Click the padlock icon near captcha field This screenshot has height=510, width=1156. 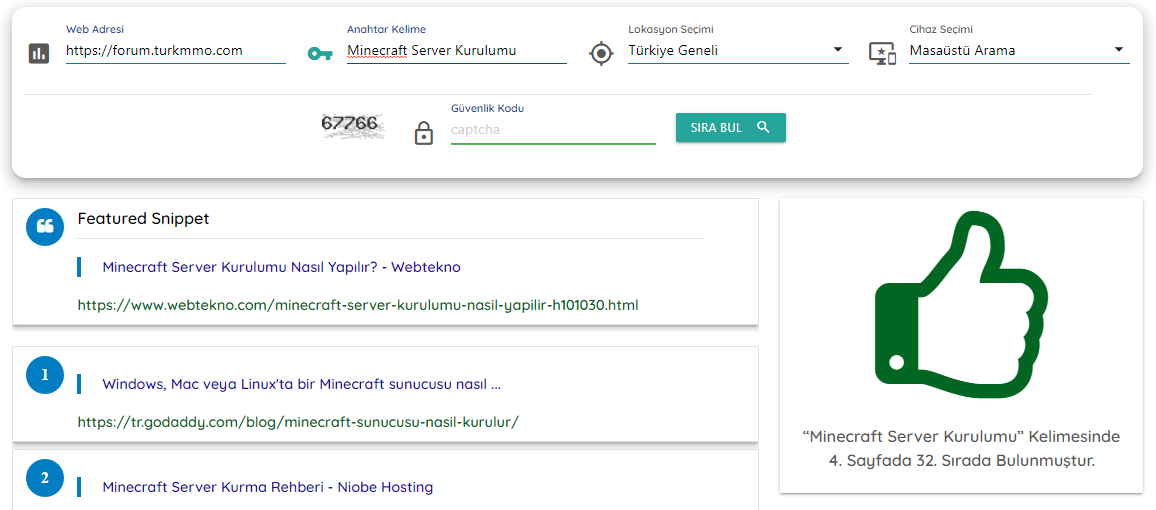point(423,133)
